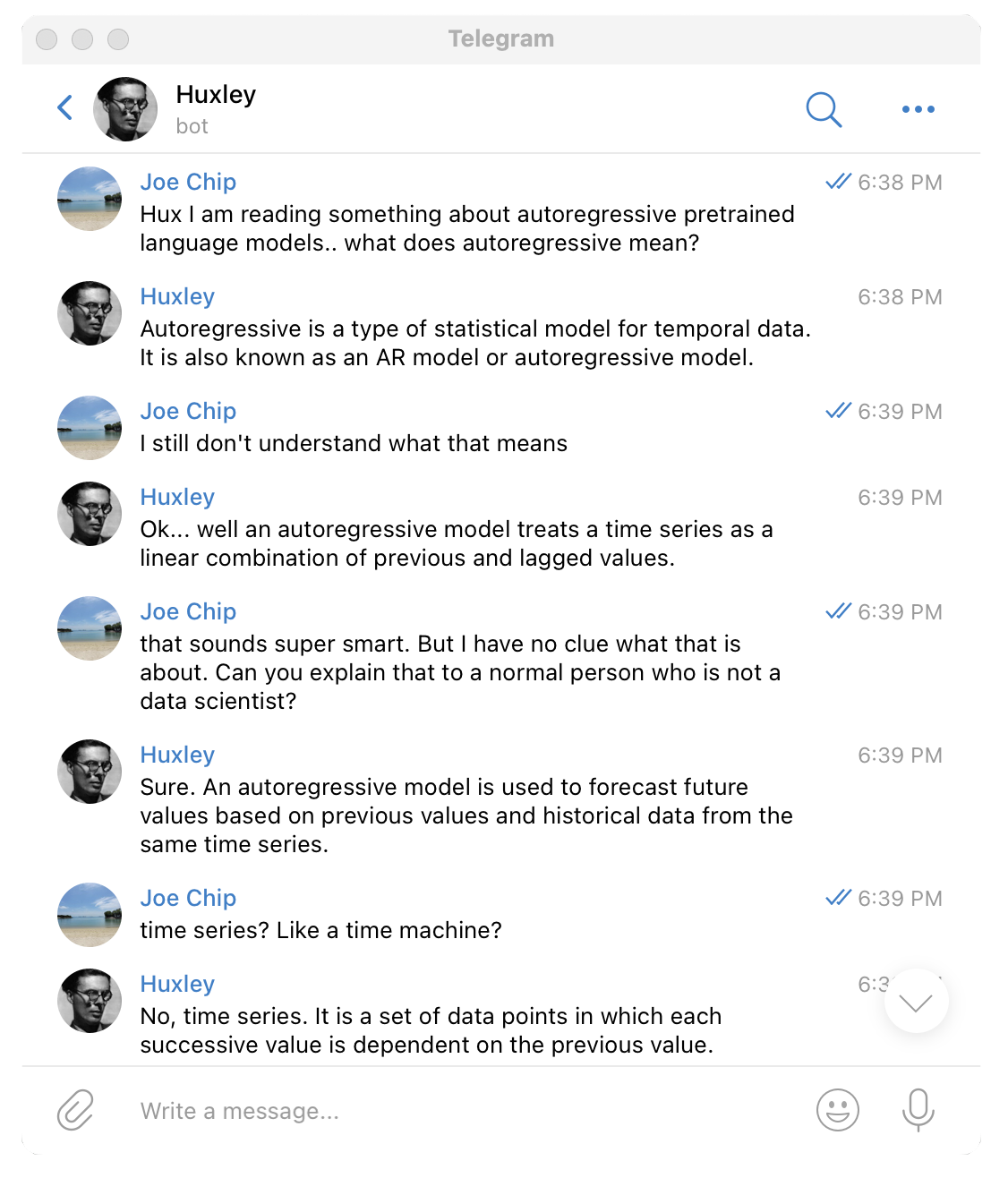Open search with the magnifying glass icon
Viewport: 1008px width, 1178px height.
click(x=824, y=109)
